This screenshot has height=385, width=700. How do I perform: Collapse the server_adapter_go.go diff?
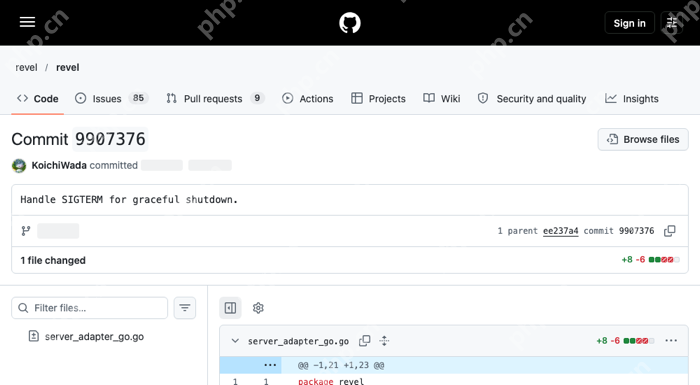coord(235,341)
